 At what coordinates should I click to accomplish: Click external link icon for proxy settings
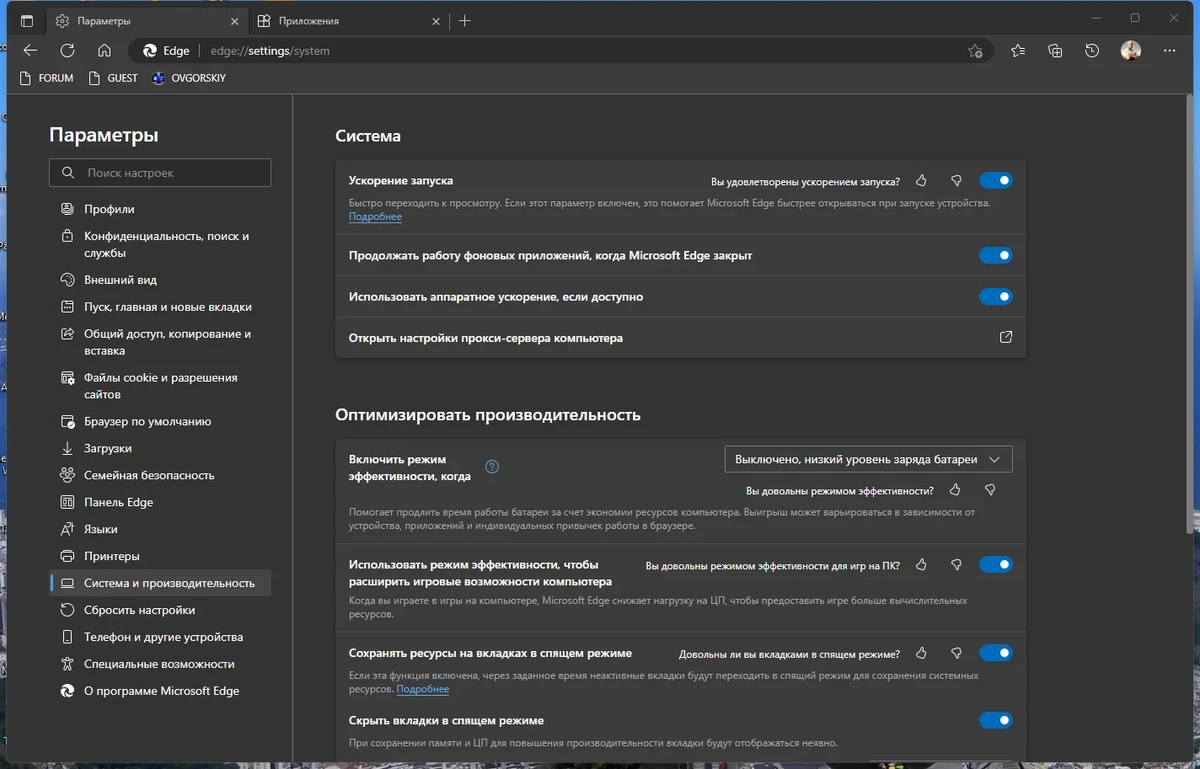tap(1006, 338)
